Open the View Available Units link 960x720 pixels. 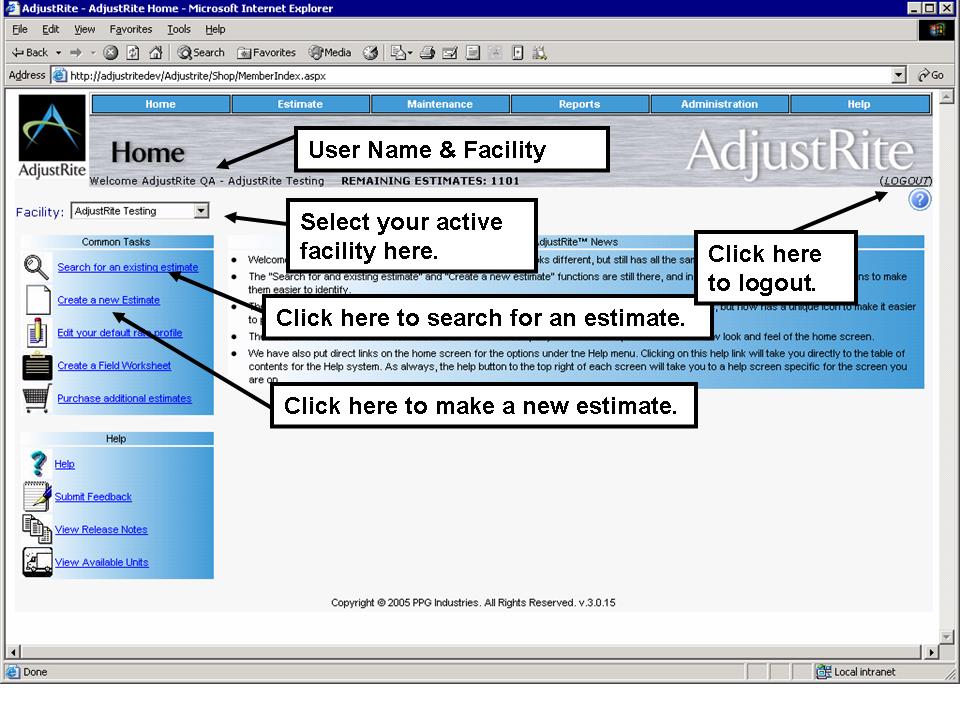coord(102,562)
